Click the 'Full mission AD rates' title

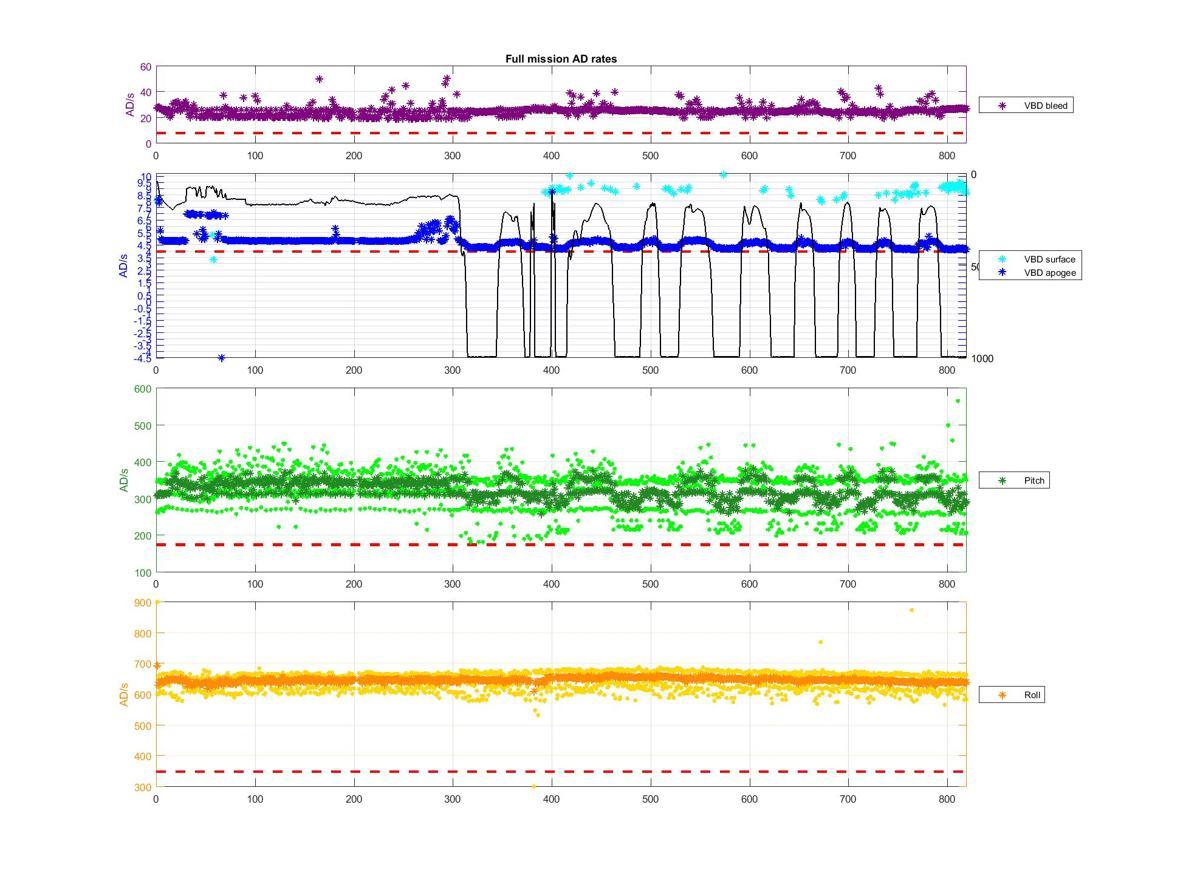point(561,59)
